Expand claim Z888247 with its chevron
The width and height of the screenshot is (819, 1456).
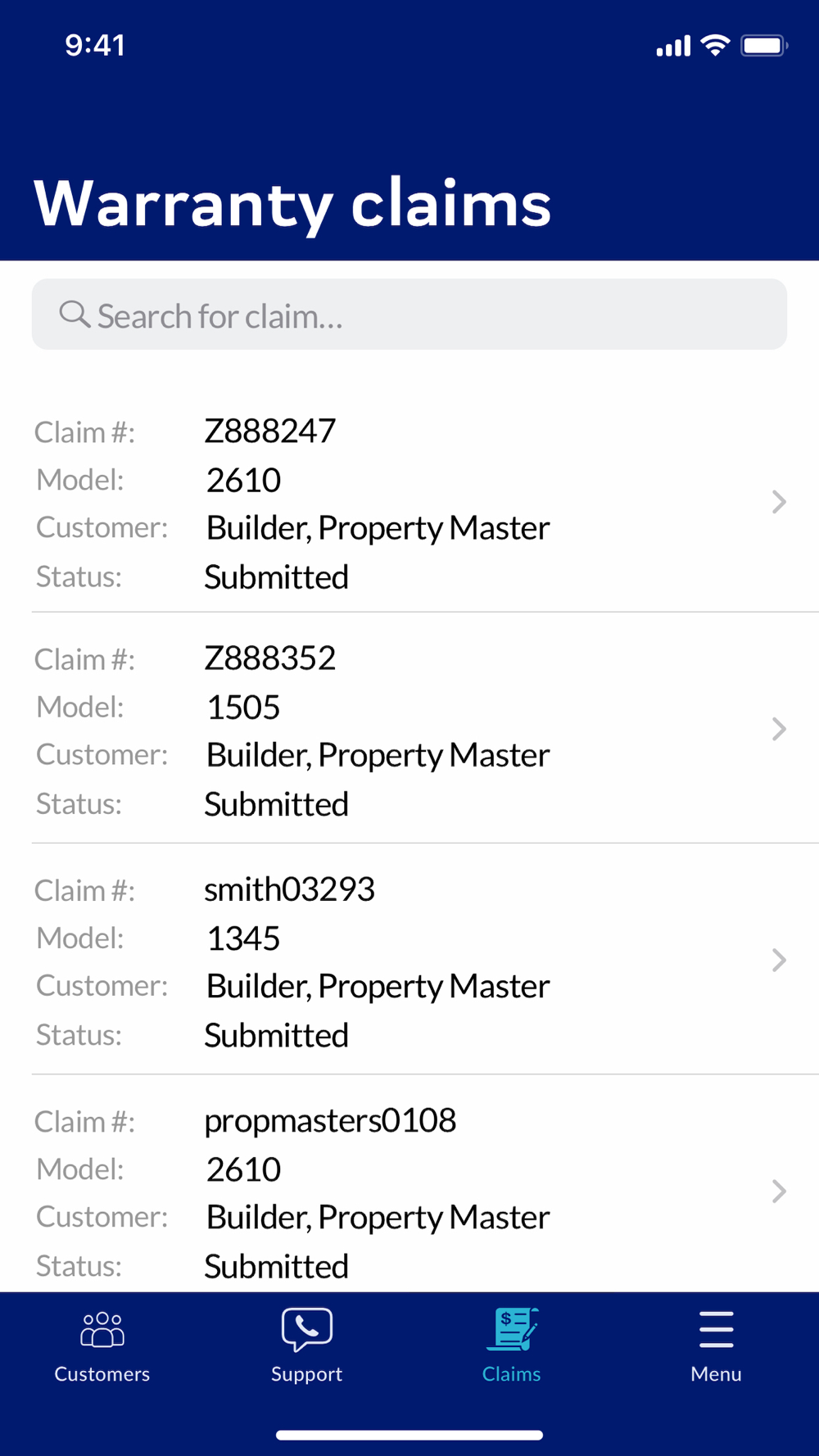779,502
